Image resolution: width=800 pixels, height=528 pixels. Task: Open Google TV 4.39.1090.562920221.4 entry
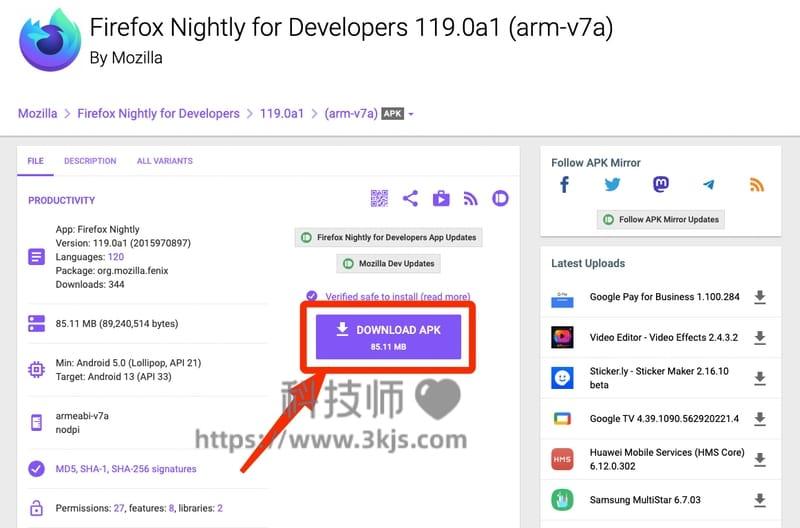[x=664, y=419]
